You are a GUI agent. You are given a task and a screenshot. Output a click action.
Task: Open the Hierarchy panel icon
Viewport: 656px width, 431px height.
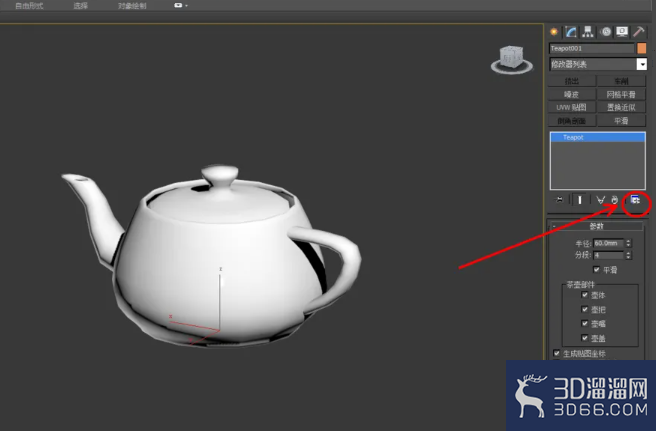588,32
